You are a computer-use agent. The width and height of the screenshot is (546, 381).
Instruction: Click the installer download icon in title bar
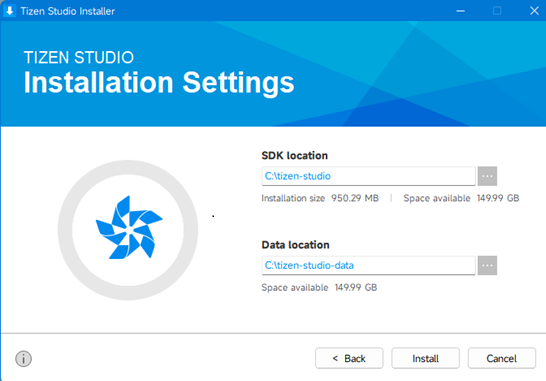click(9, 11)
